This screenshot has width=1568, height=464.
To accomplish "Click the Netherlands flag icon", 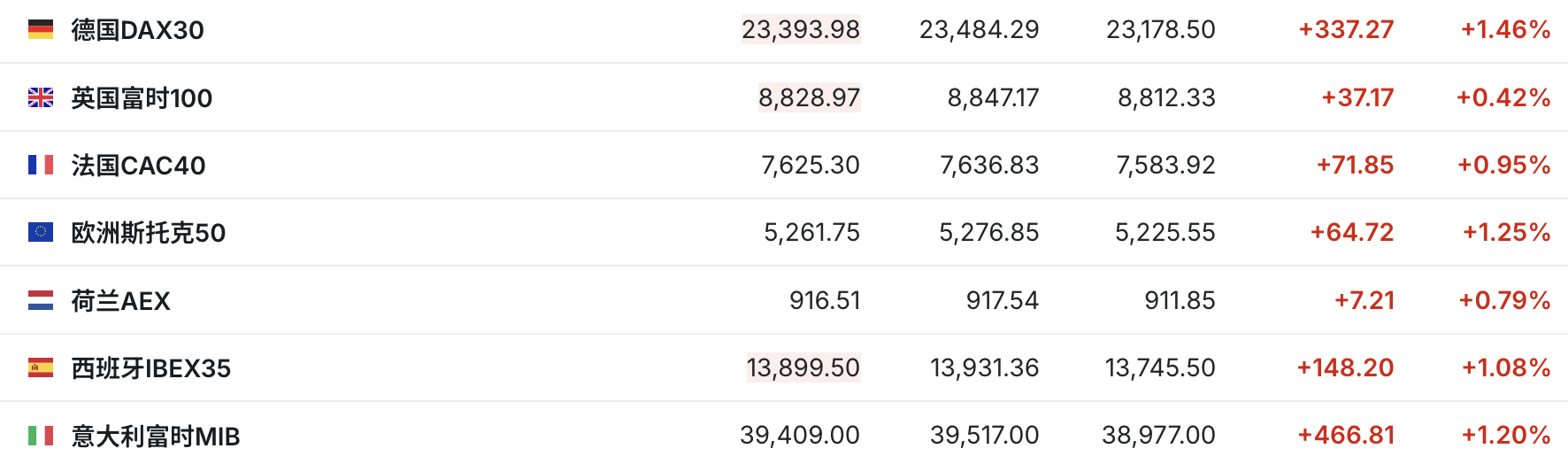I will coord(41,300).
